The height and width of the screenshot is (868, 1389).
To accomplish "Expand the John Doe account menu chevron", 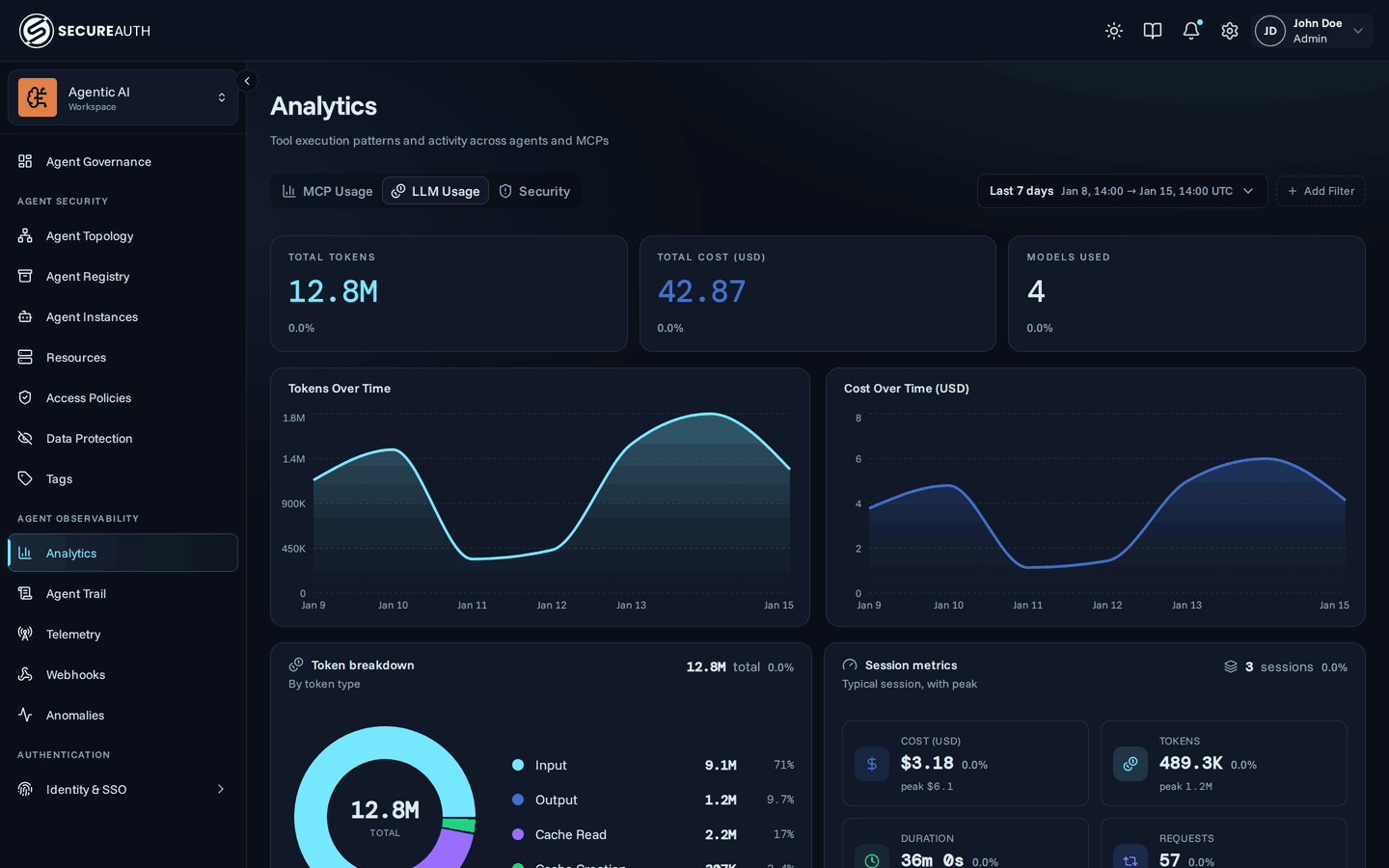I will pos(1358,31).
